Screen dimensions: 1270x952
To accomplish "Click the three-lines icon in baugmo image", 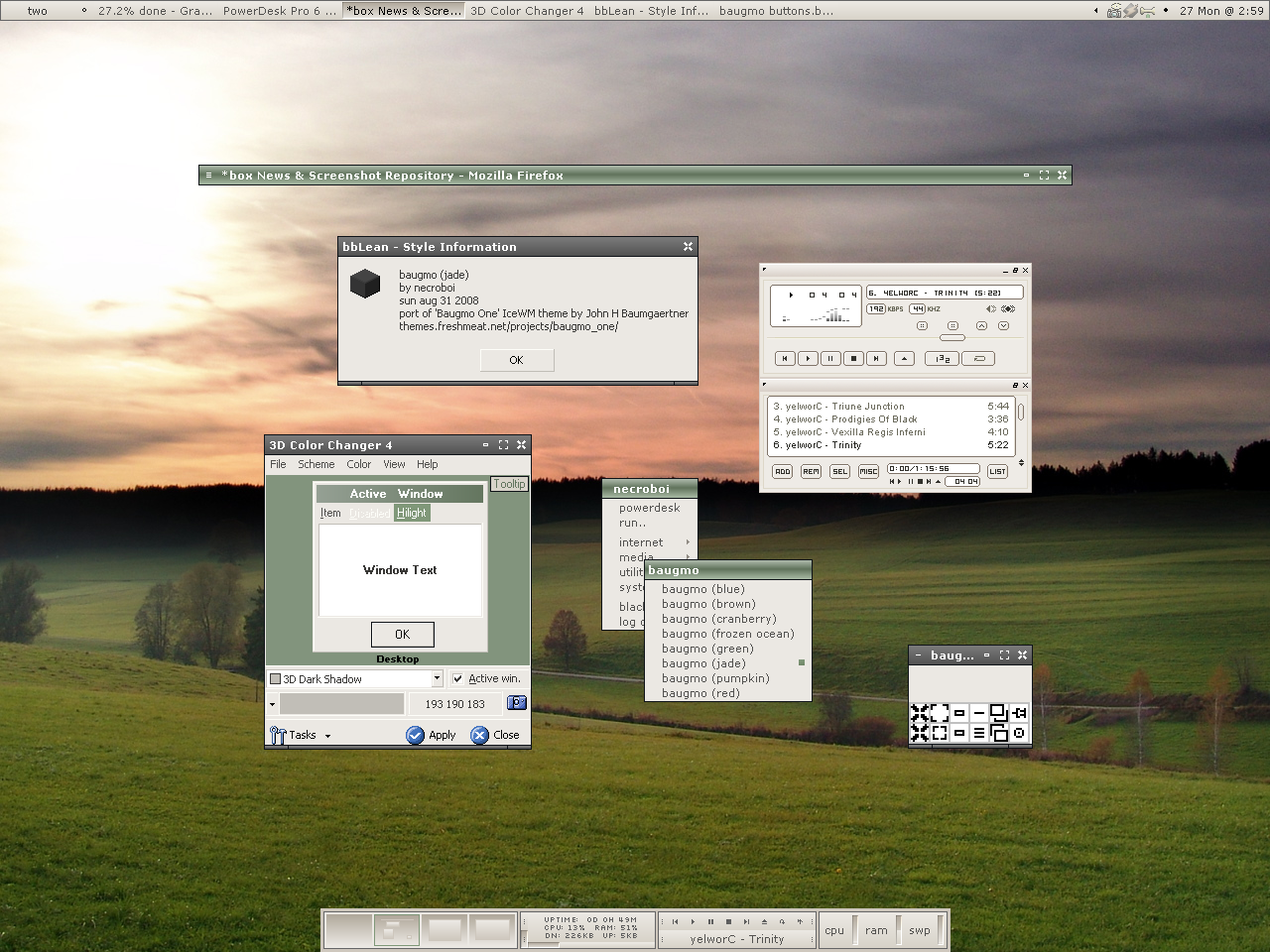I will [979, 733].
